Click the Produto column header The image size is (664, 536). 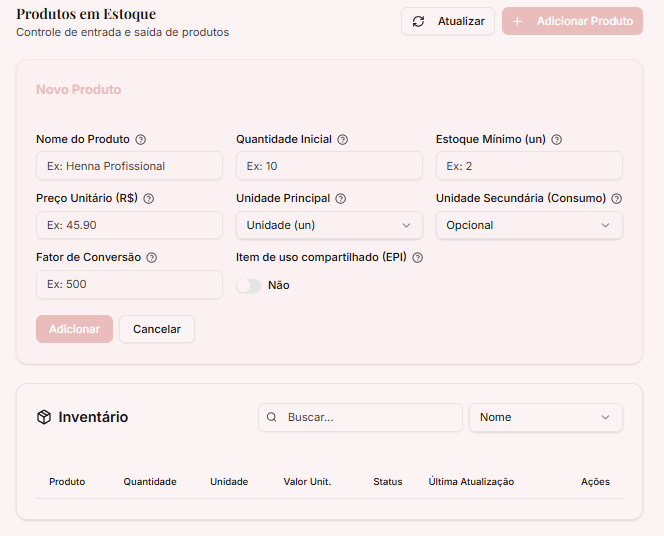pos(67,482)
